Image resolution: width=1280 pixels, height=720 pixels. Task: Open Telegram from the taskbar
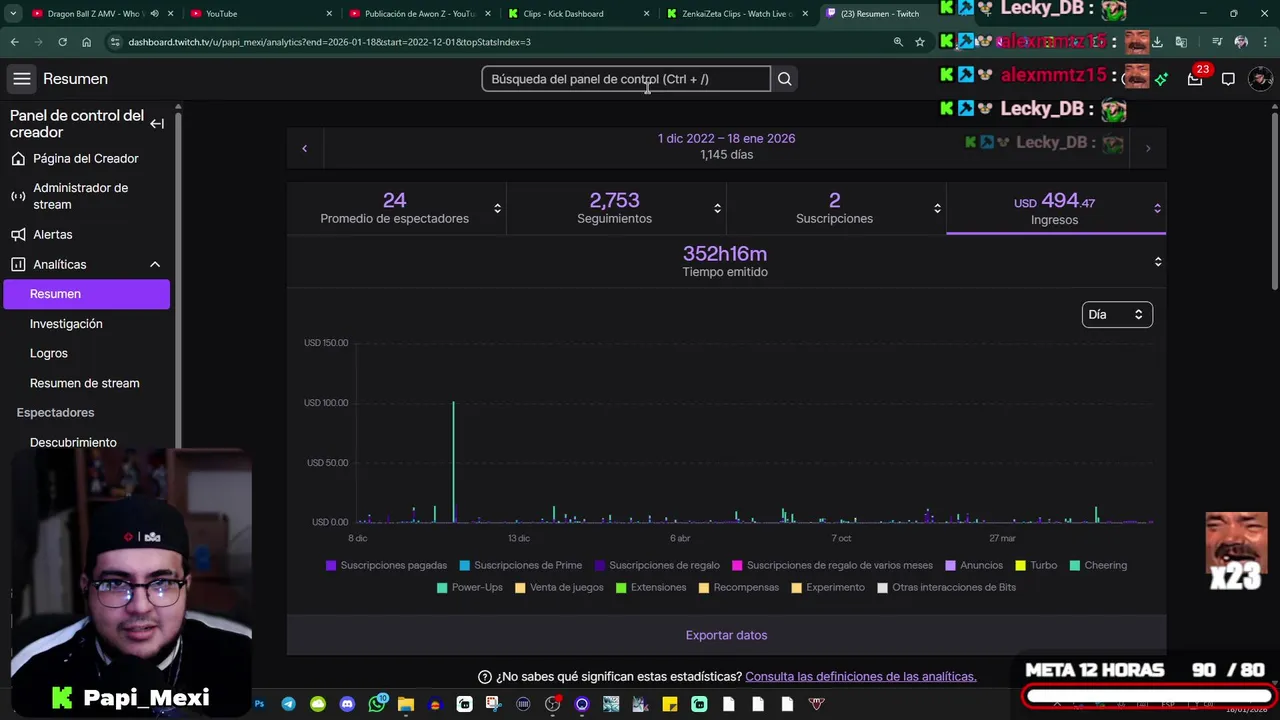tap(288, 704)
